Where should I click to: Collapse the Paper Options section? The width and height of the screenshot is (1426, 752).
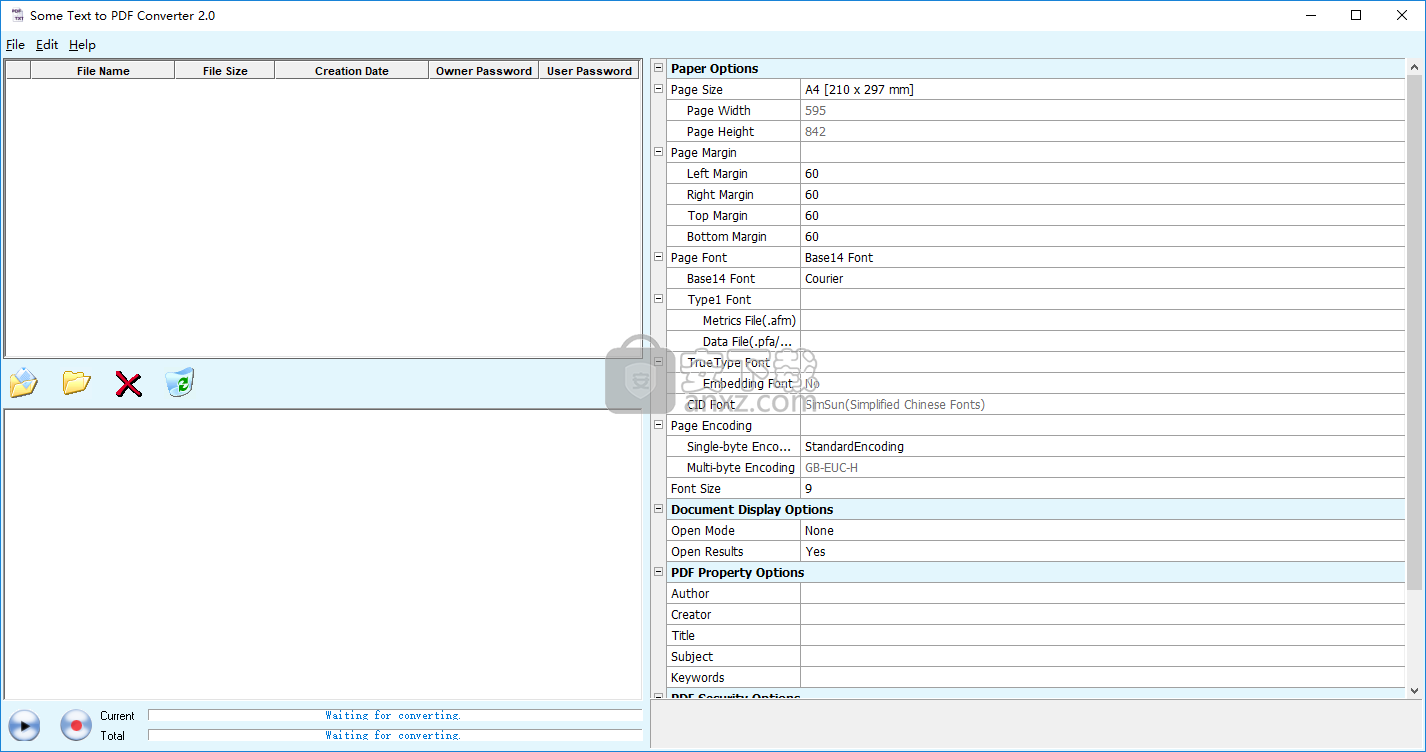[658, 68]
